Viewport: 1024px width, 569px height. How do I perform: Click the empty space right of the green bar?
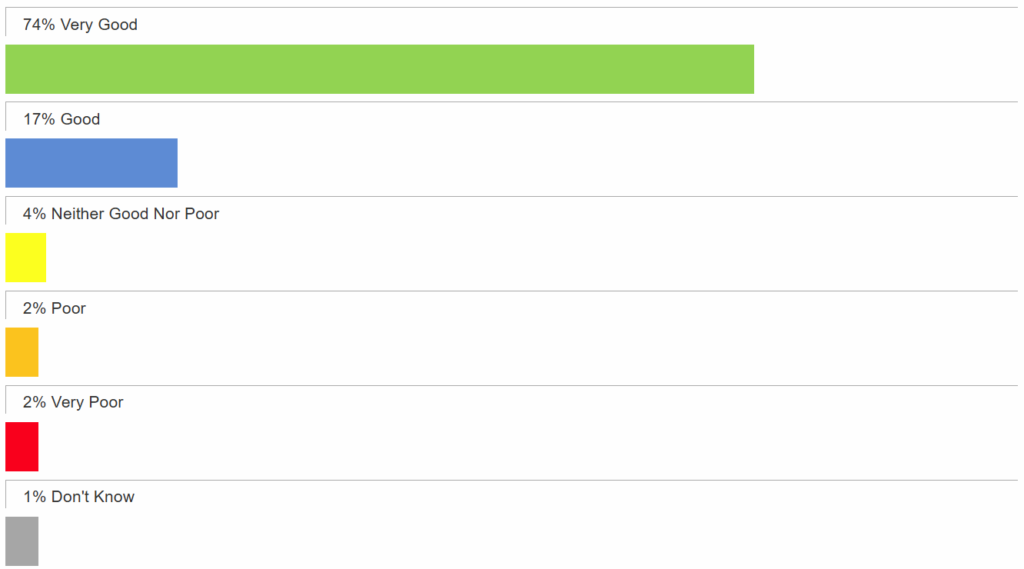coord(885,69)
